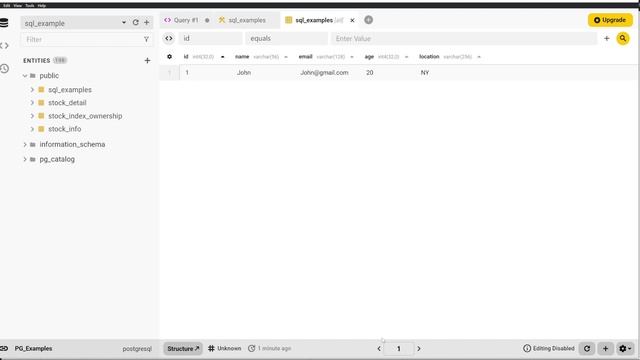Open the saved queries code icon in sidebar
The image size is (640, 360).
click(4, 46)
